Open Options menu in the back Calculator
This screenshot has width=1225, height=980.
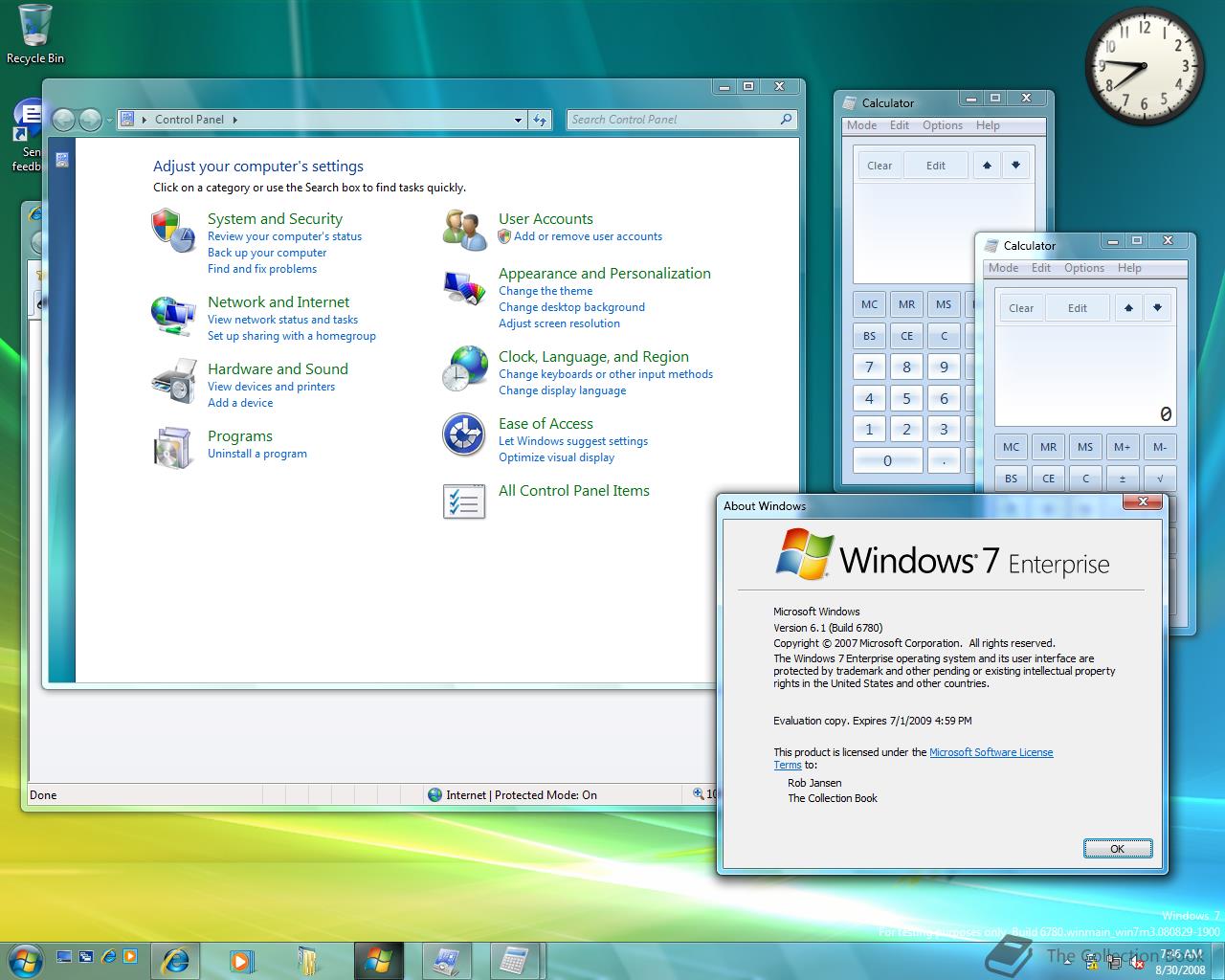pyautogui.click(x=943, y=125)
